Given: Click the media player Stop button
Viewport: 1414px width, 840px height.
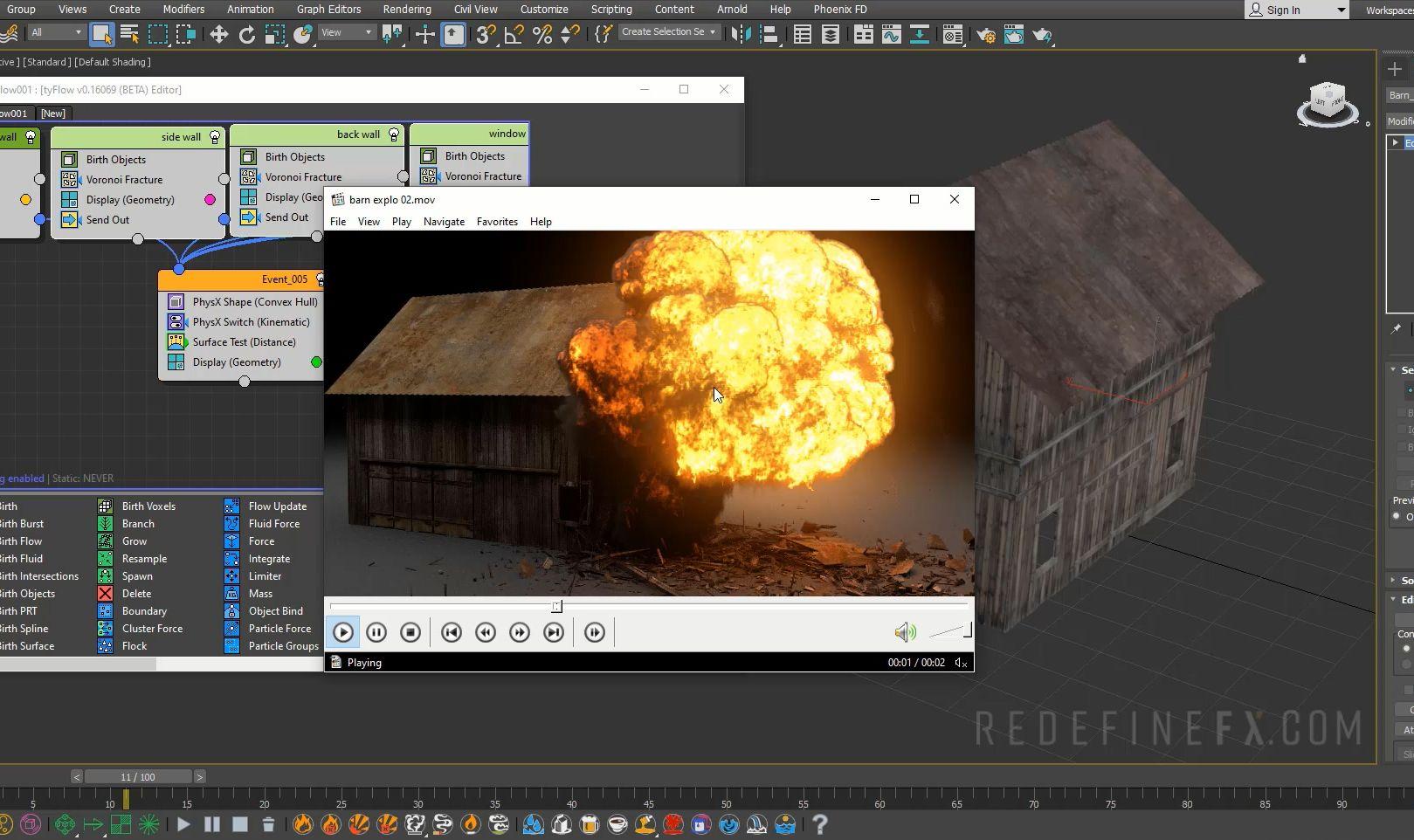Looking at the screenshot, I should pos(410,632).
